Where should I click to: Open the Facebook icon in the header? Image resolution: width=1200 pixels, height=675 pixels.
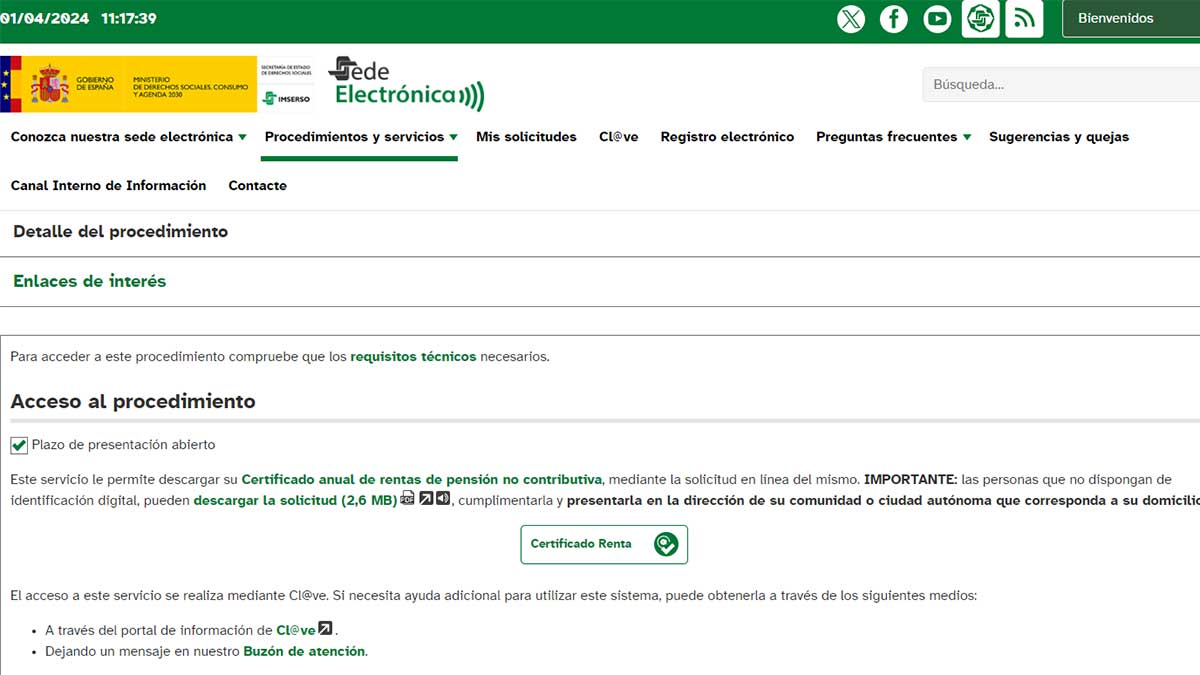point(894,18)
